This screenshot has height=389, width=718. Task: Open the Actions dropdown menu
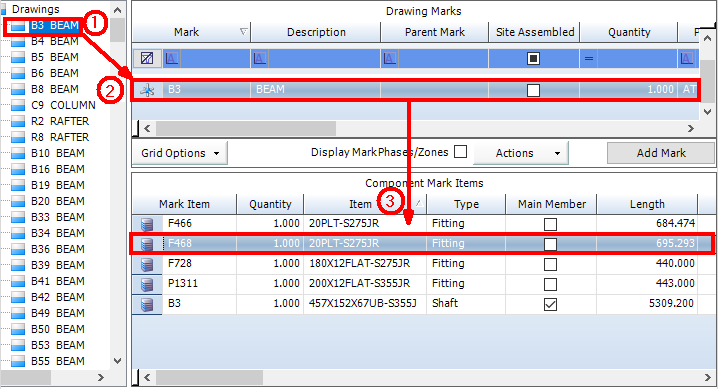[521, 153]
